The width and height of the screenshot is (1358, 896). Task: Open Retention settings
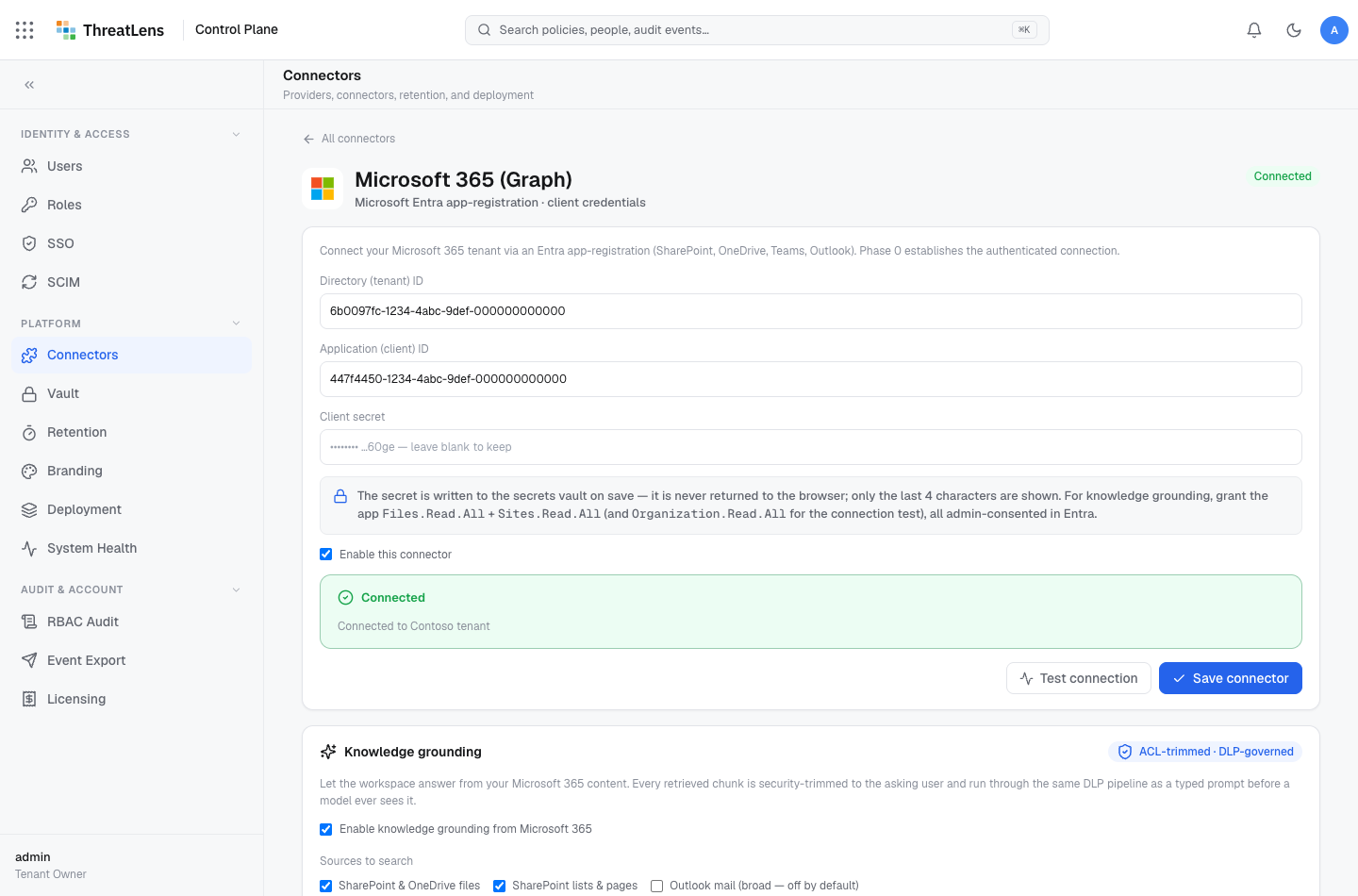click(x=131, y=433)
